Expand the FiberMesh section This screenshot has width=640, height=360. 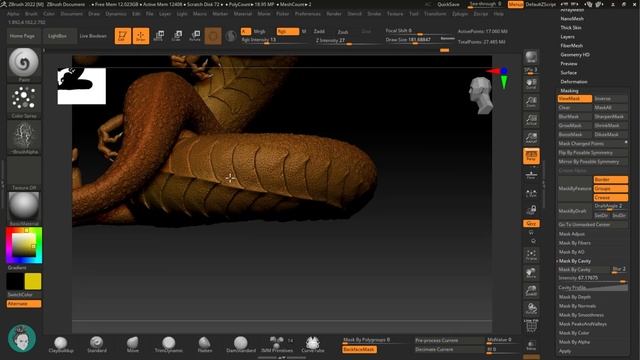click(x=571, y=46)
